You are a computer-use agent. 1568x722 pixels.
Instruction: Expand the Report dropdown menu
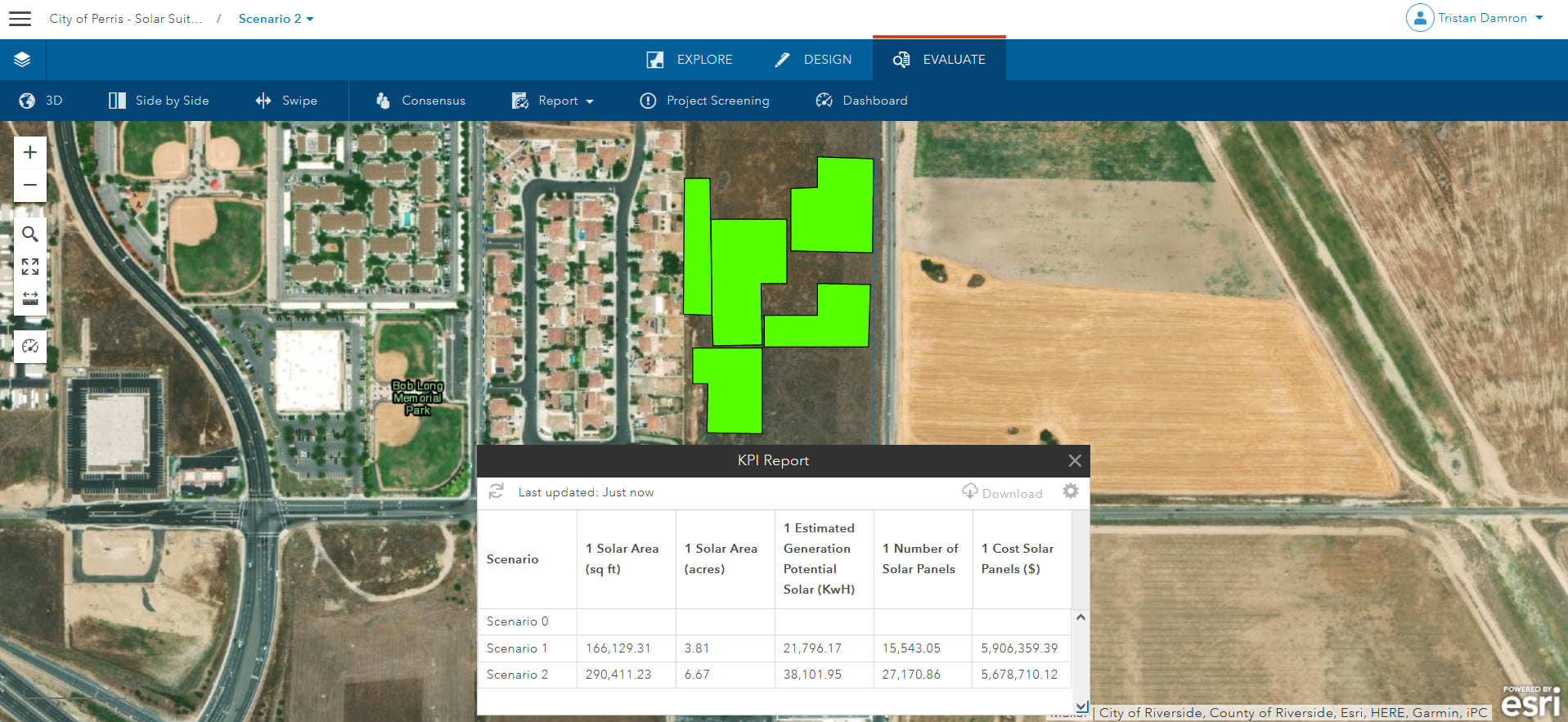tap(553, 101)
